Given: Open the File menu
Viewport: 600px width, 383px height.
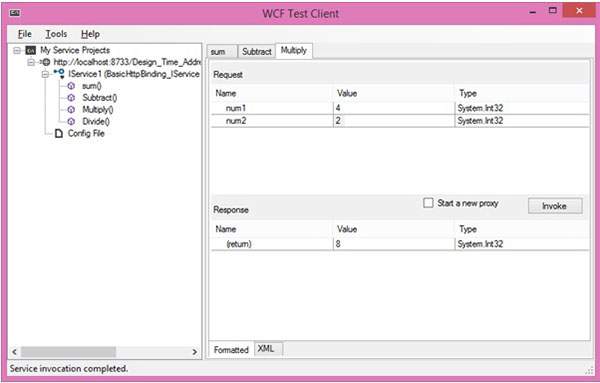Looking at the screenshot, I should (x=24, y=34).
